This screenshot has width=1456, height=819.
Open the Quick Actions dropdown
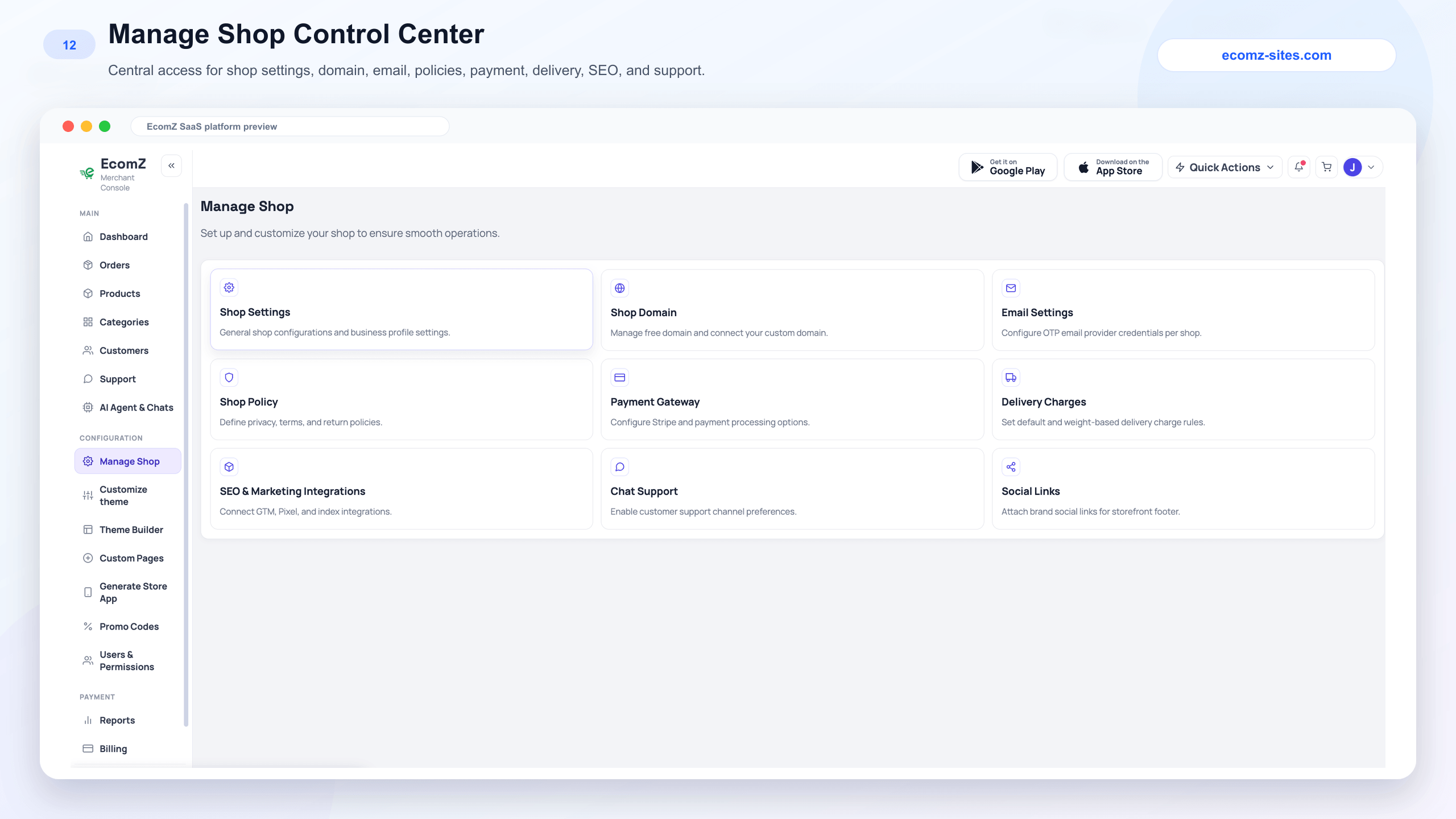pyautogui.click(x=1225, y=167)
